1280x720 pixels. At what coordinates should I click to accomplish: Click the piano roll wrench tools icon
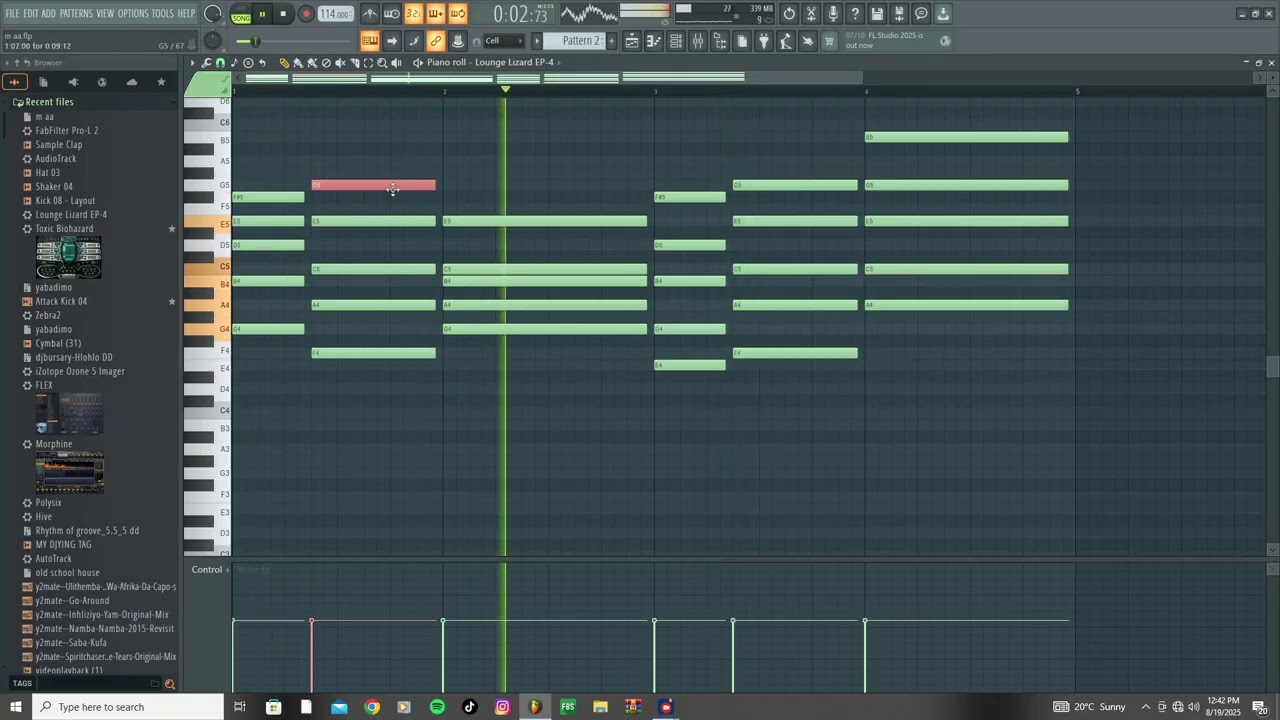click(x=206, y=63)
